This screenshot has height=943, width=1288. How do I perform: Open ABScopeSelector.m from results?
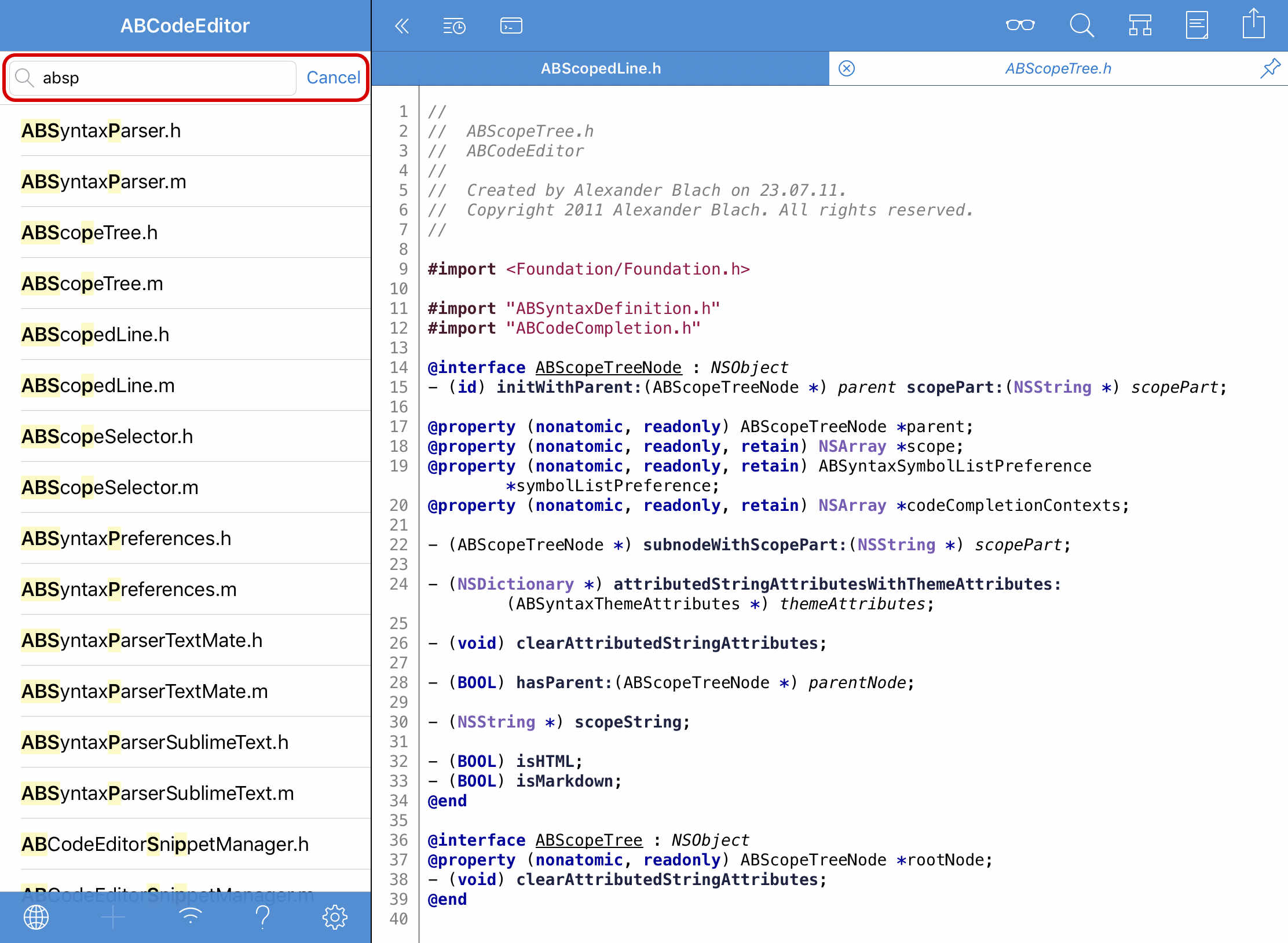pos(185,487)
